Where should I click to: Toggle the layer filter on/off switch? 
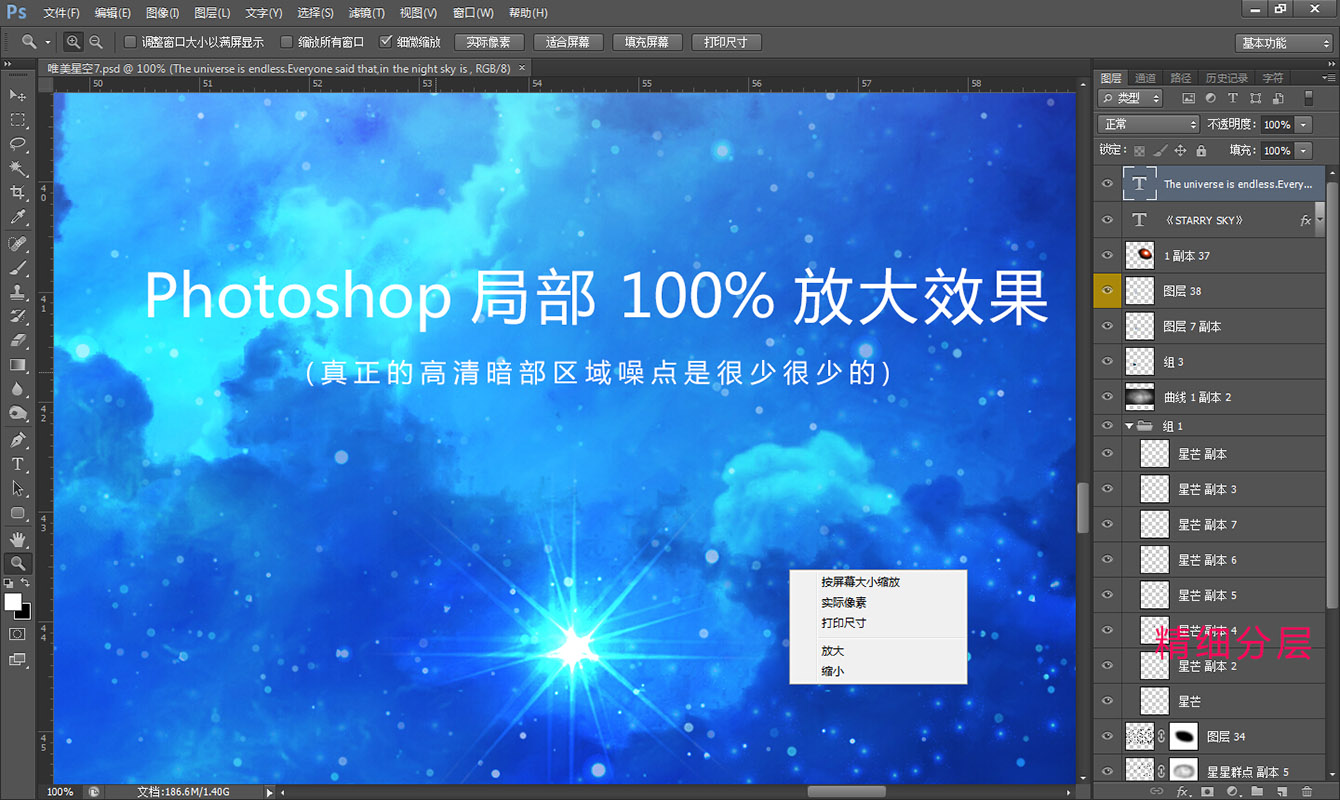(1308, 98)
